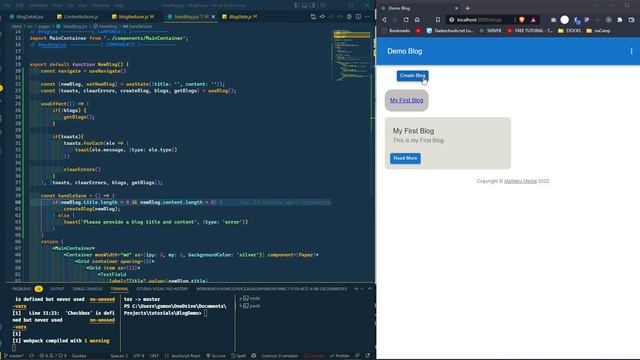
Task: Open the Brave Shields lion icon
Action: 522,20
